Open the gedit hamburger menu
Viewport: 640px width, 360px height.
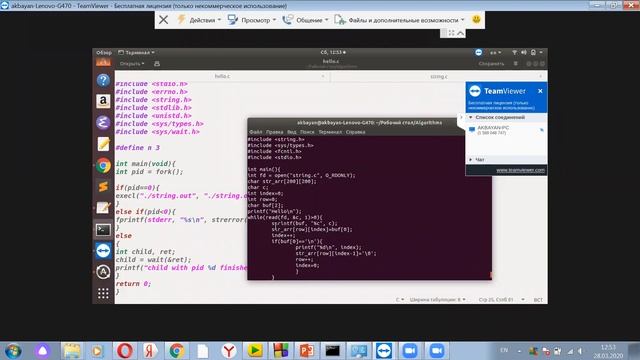(516, 64)
